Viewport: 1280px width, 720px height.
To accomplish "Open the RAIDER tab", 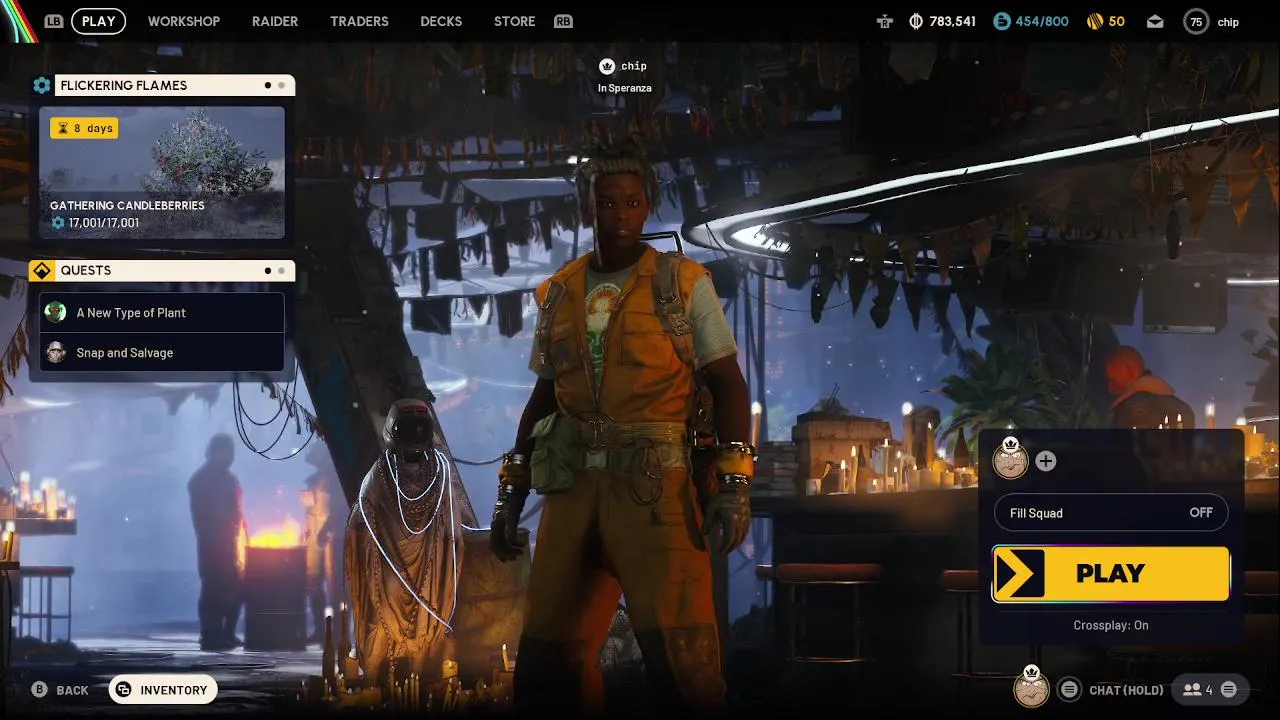I will [x=275, y=21].
